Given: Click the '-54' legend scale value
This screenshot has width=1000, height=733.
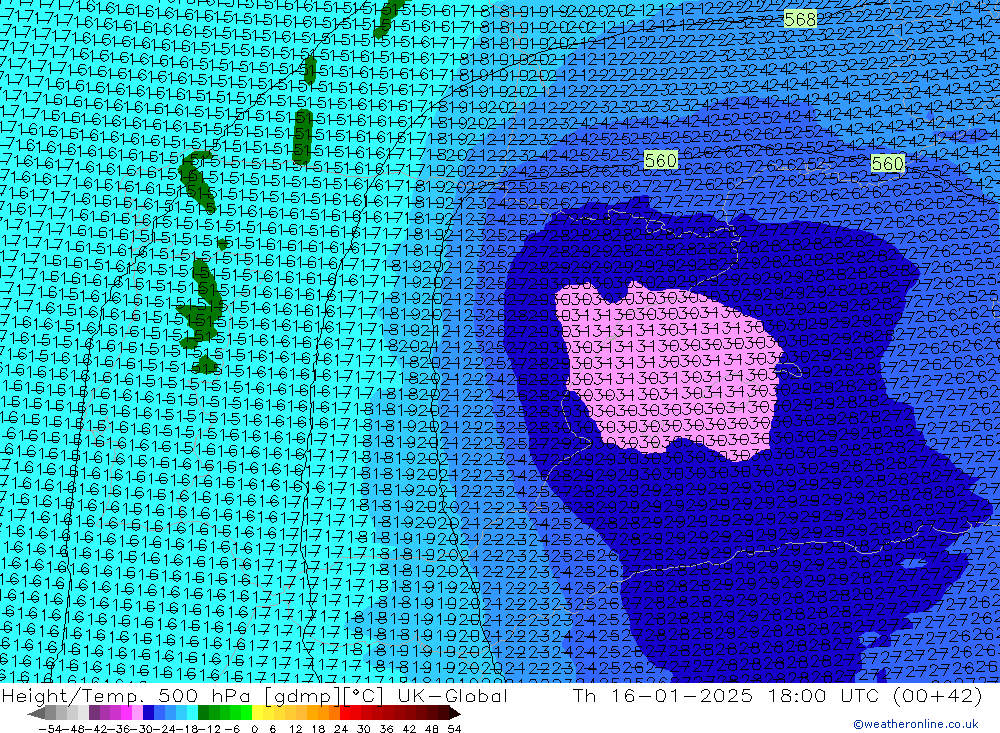Looking at the screenshot, I should tap(51, 729).
